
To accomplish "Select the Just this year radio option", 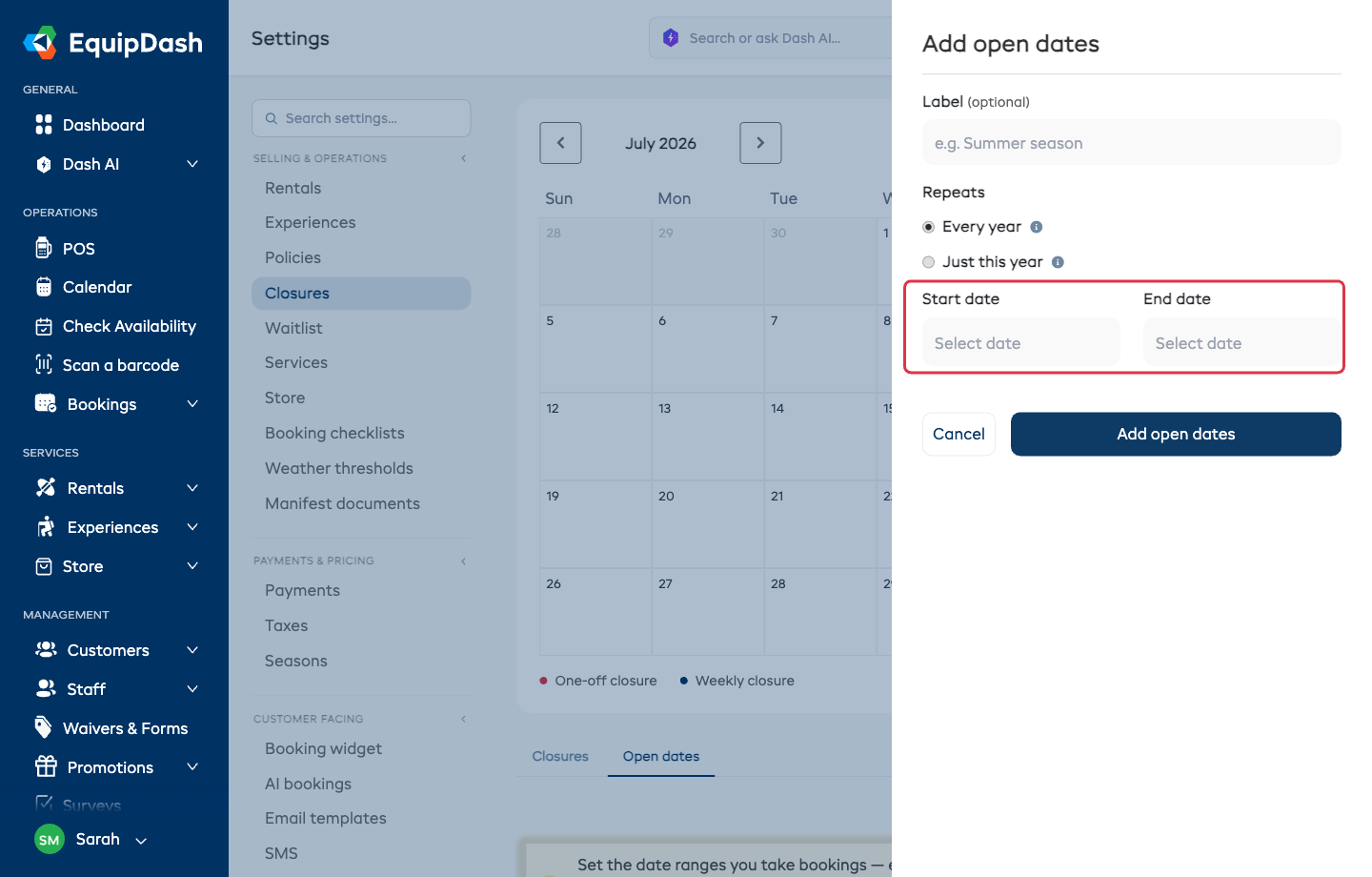I will pos(928,262).
